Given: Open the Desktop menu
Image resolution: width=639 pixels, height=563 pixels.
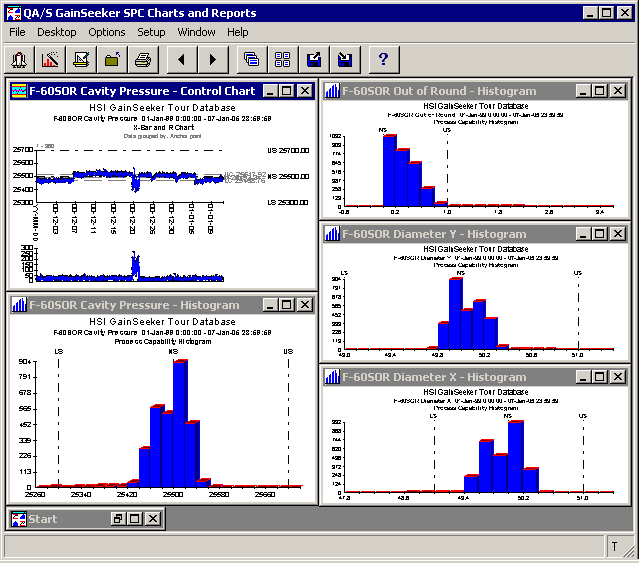Looking at the screenshot, I should 56,32.
